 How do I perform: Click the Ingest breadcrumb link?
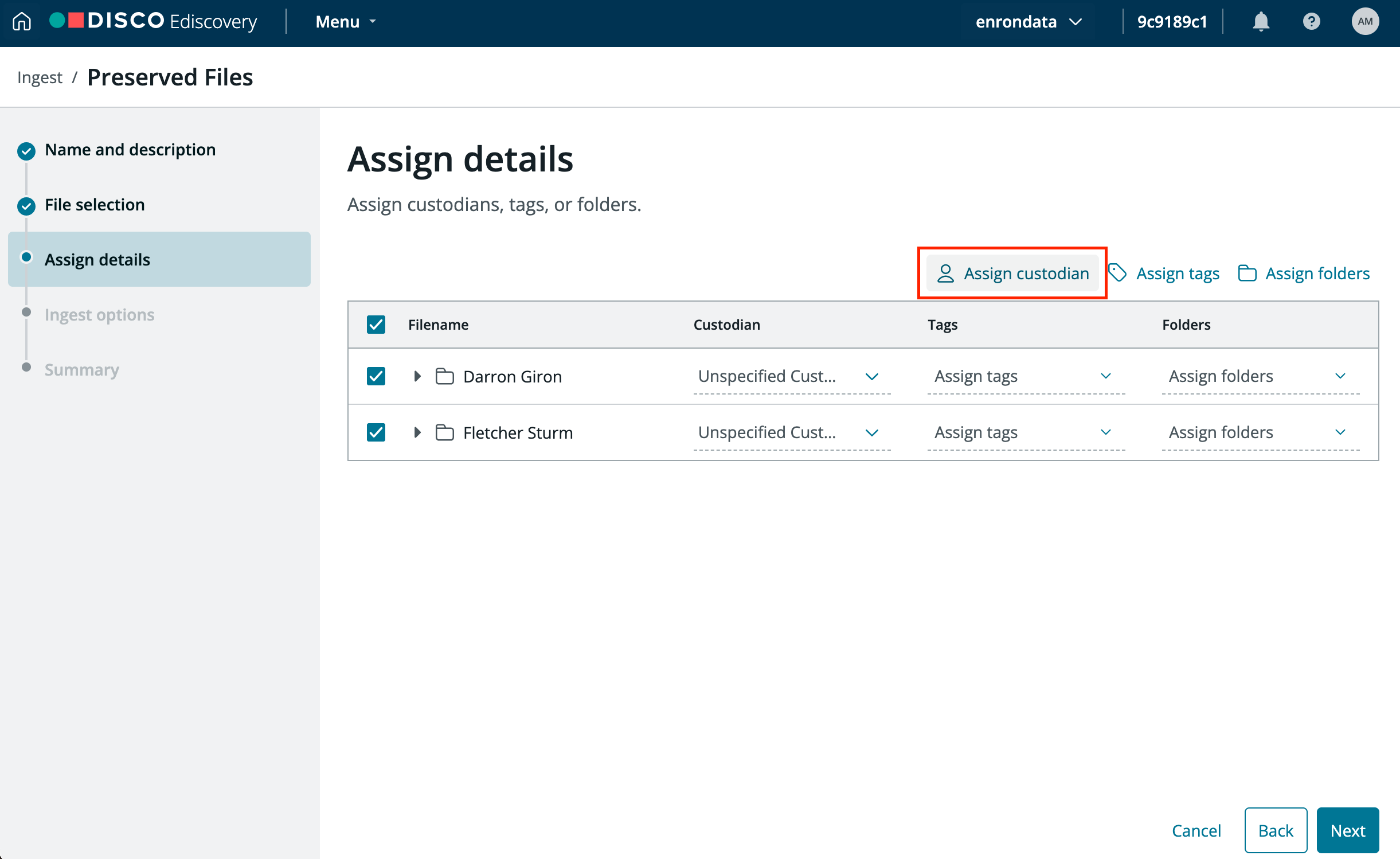tap(40, 77)
